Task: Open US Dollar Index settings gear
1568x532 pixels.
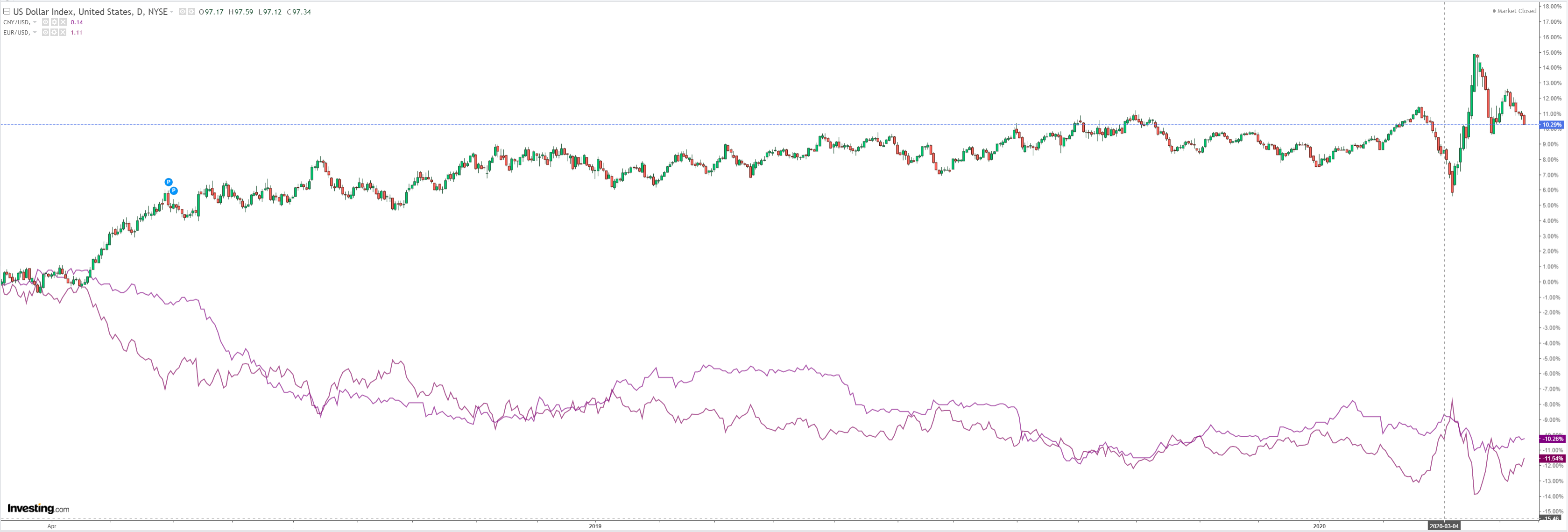Action: click(x=191, y=12)
